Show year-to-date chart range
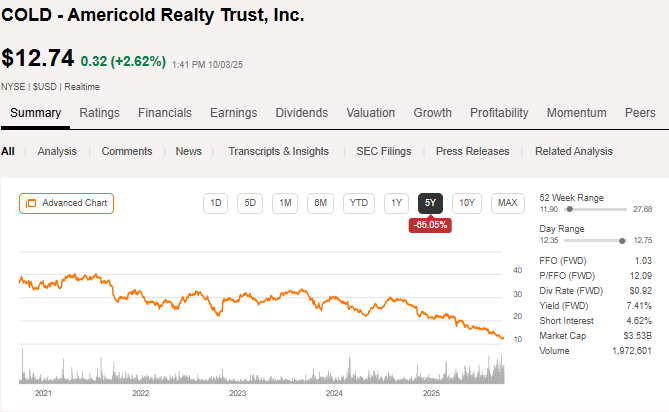Viewport: 669px width, 412px height. coord(358,204)
